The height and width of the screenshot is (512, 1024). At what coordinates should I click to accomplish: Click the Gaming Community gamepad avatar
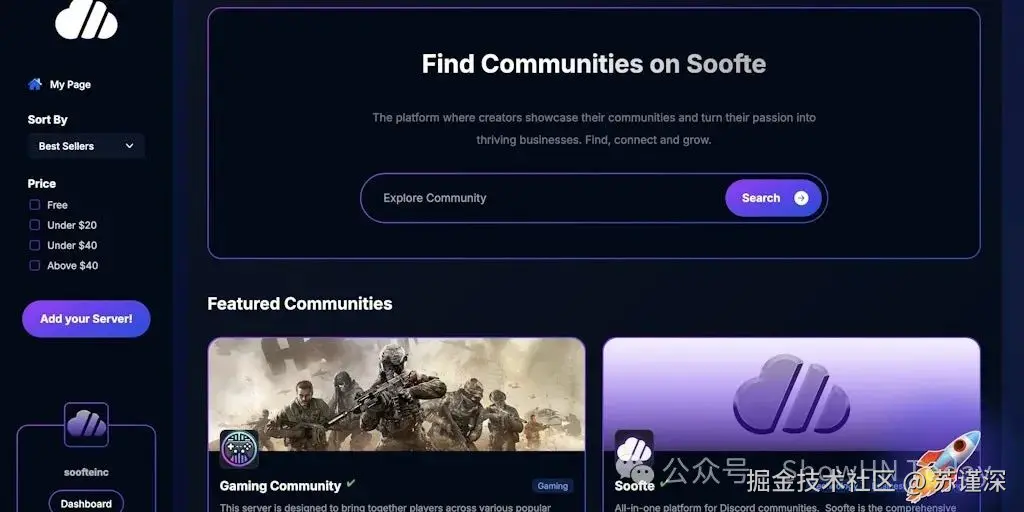tap(239, 449)
